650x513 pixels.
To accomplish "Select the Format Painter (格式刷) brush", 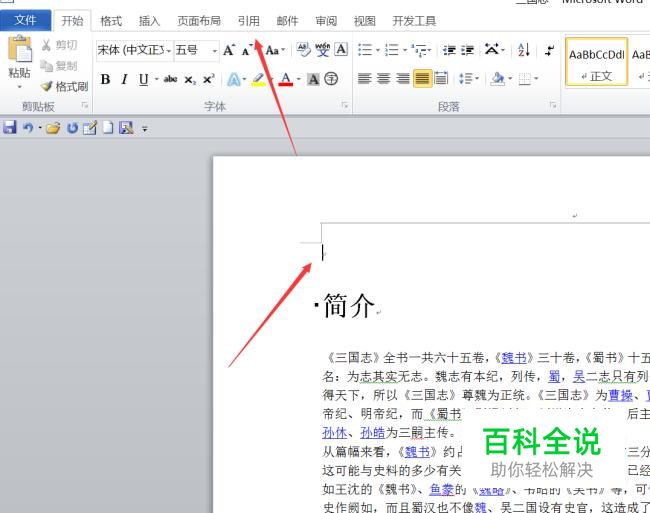I will point(47,86).
